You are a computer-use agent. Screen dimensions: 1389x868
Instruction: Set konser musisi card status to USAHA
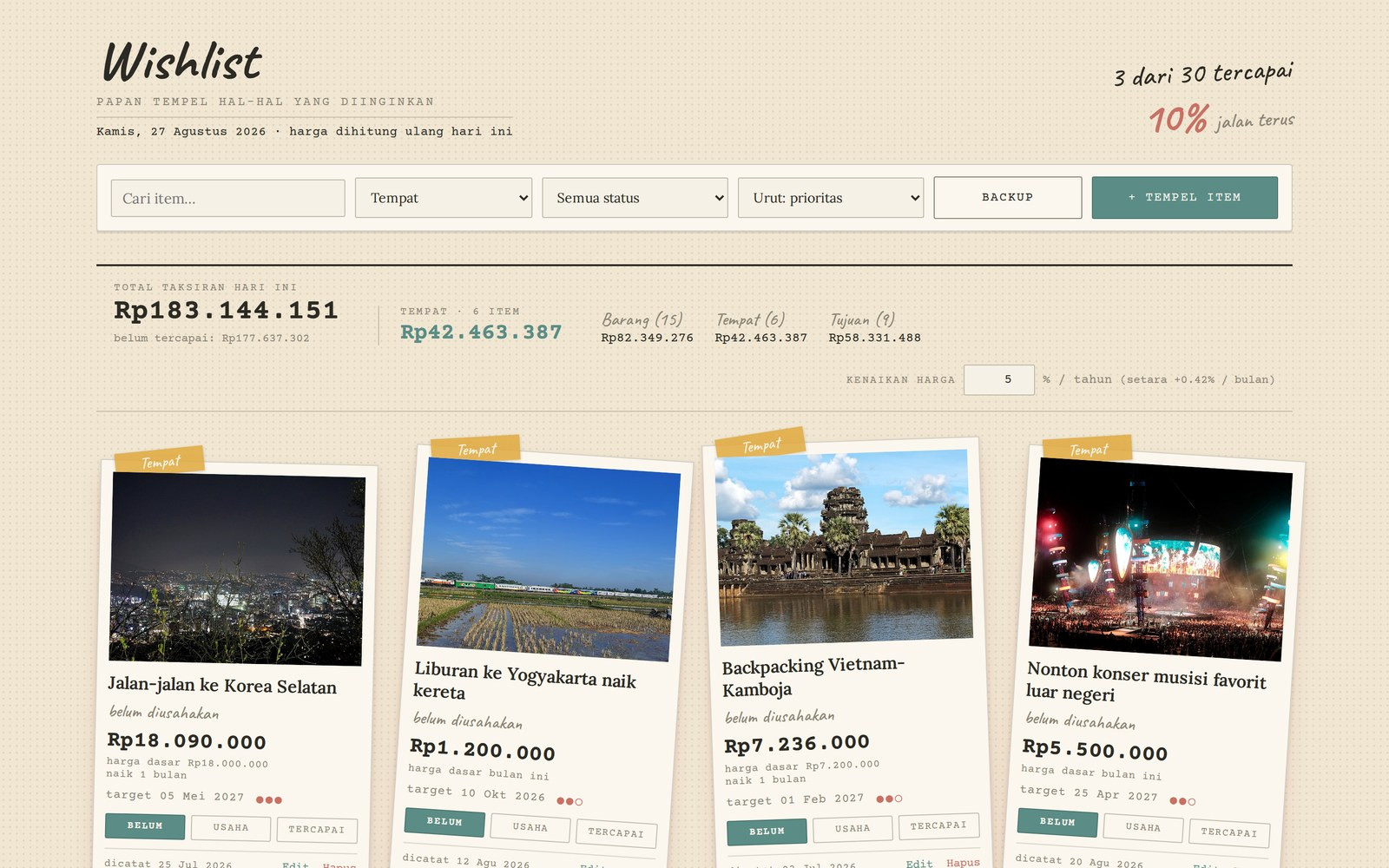[x=1143, y=828]
